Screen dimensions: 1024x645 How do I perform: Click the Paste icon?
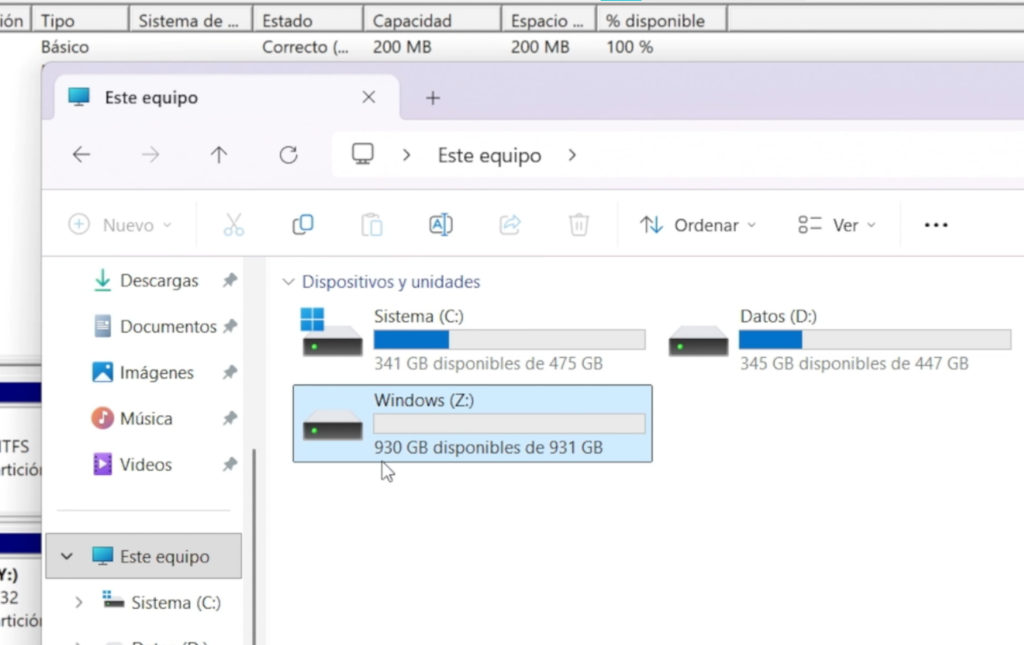click(371, 224)
